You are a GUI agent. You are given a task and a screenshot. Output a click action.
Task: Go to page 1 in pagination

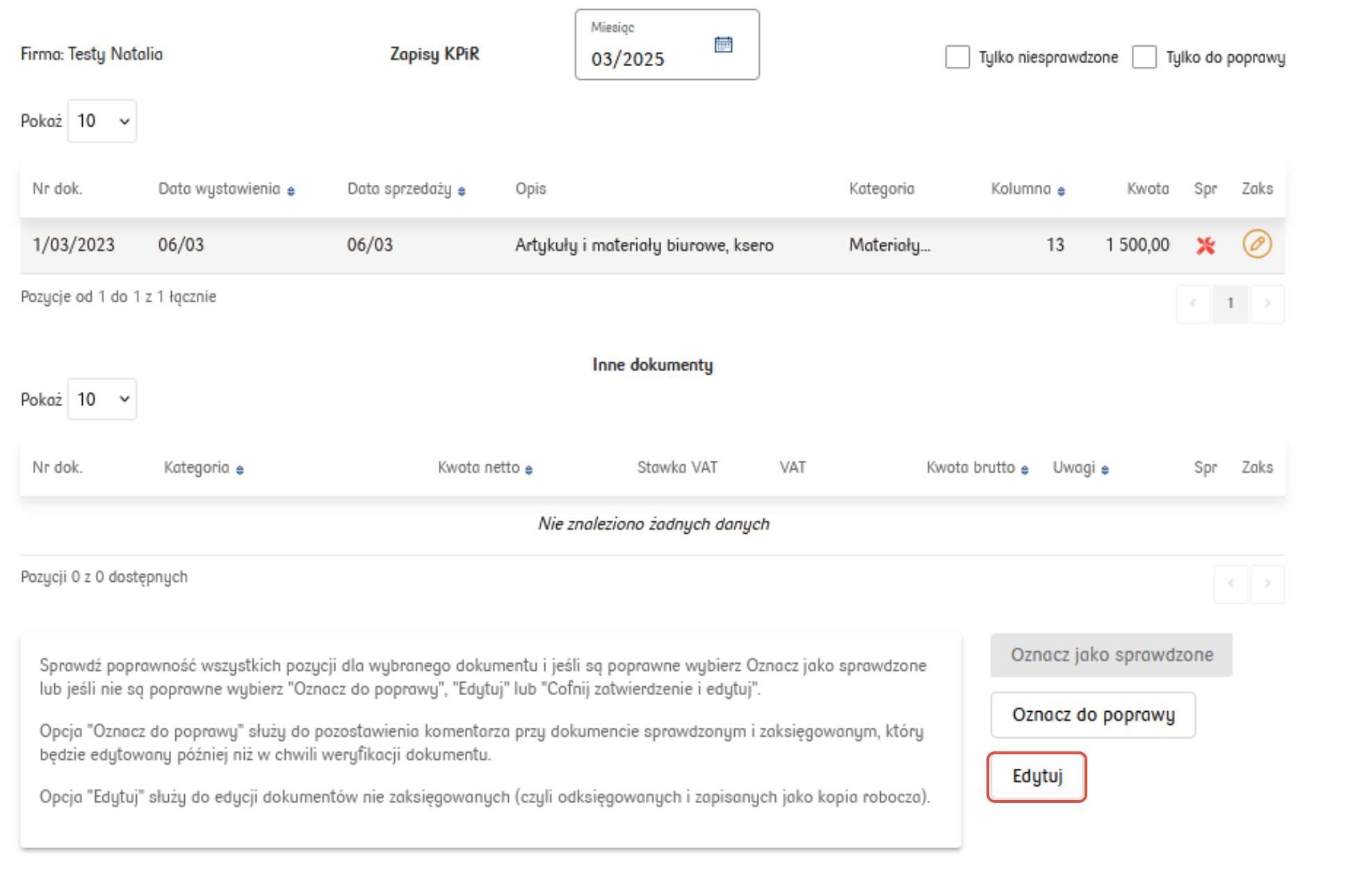(x=1230, y=303)
